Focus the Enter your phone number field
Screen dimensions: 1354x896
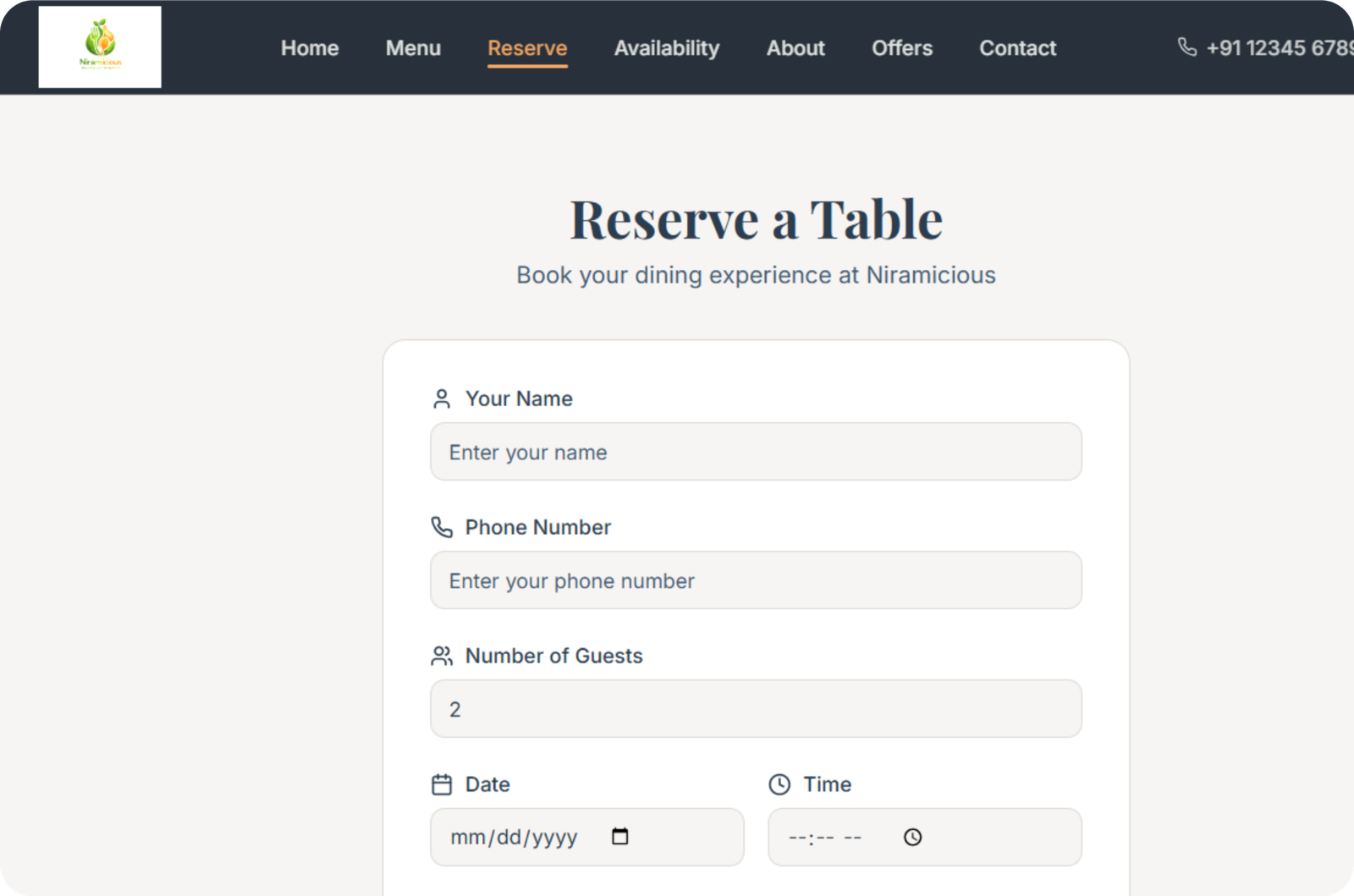(756, 580)
